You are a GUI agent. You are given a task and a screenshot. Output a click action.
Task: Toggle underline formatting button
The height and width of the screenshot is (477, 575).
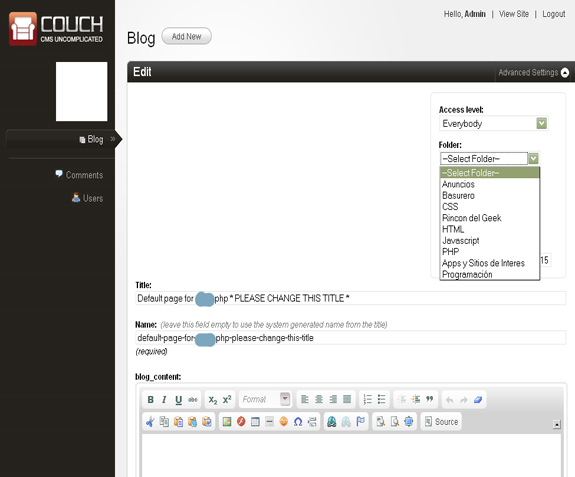[x=179, y=400]
